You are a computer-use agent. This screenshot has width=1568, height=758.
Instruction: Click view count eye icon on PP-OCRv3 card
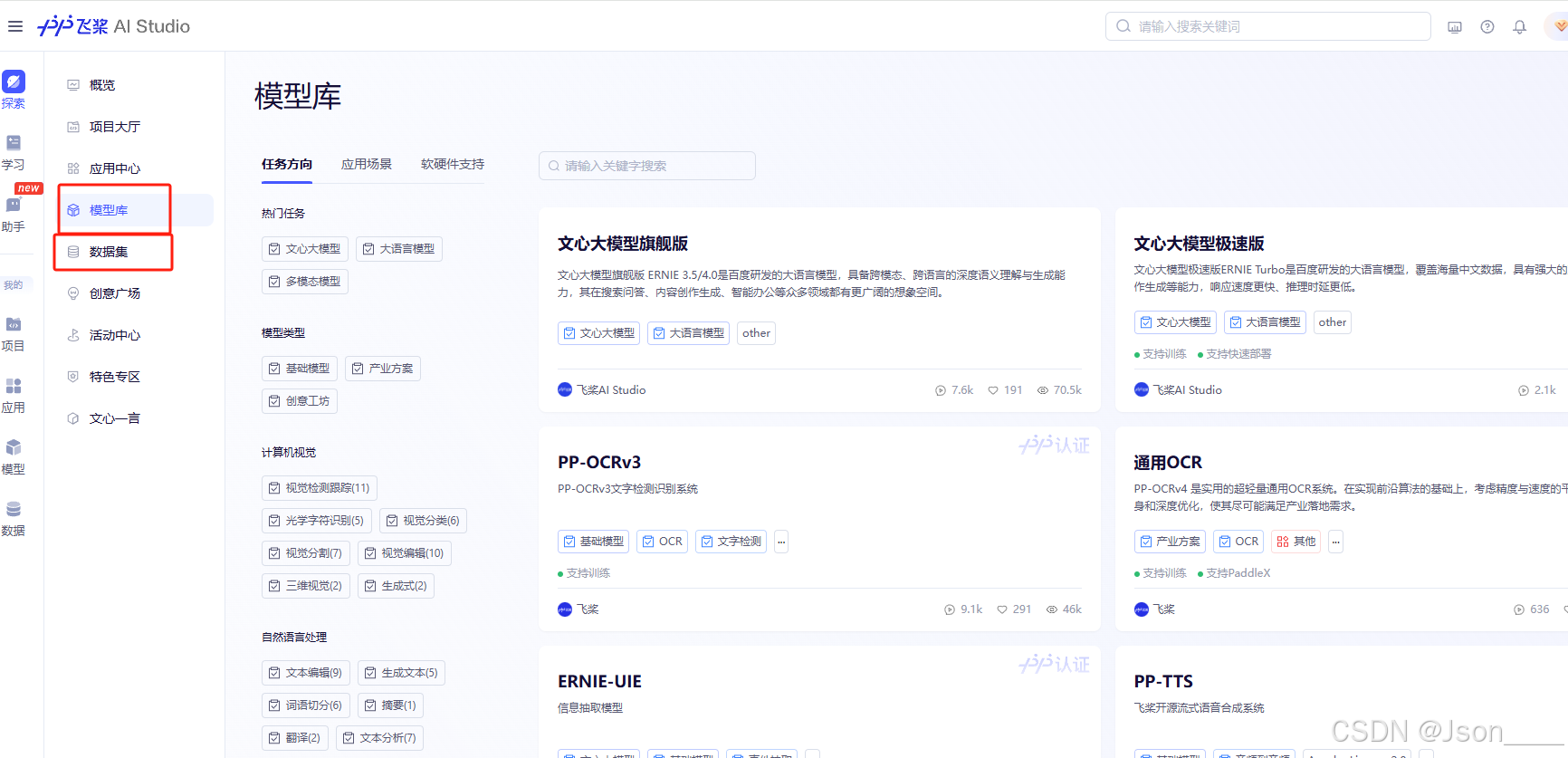click(x=1052, y=609)
